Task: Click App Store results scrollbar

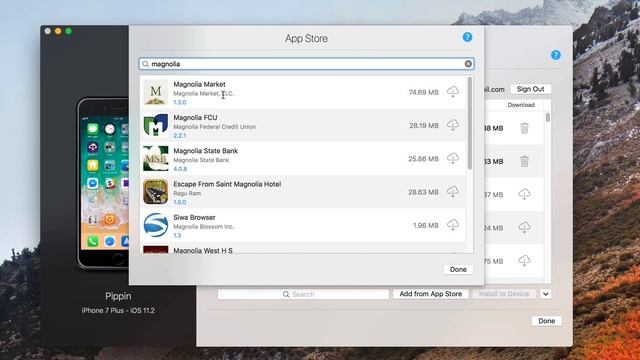Action: (470, 123)
